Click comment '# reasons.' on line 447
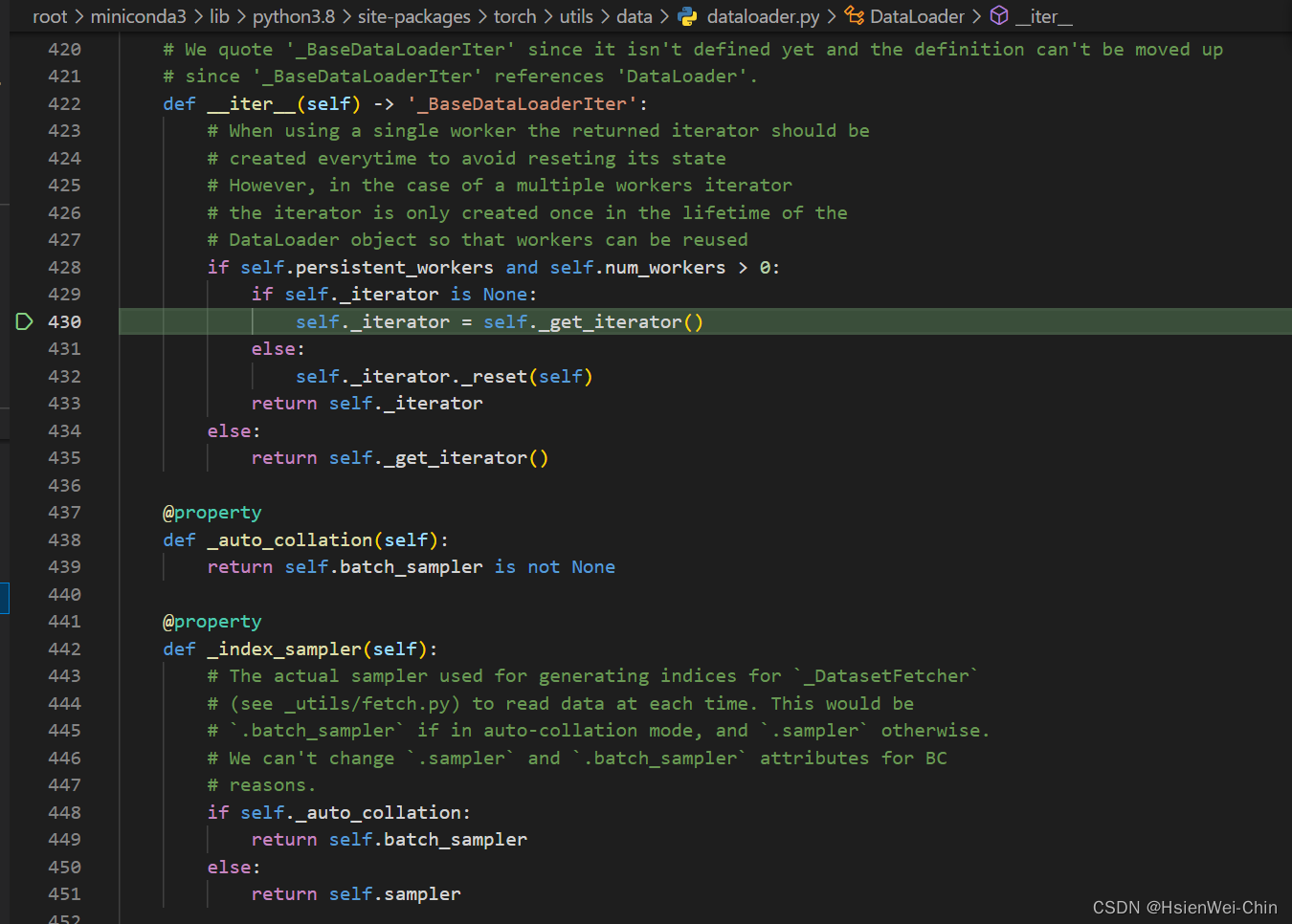The height and width of the screenshot is (924, 1292). (x=262, y=784)
